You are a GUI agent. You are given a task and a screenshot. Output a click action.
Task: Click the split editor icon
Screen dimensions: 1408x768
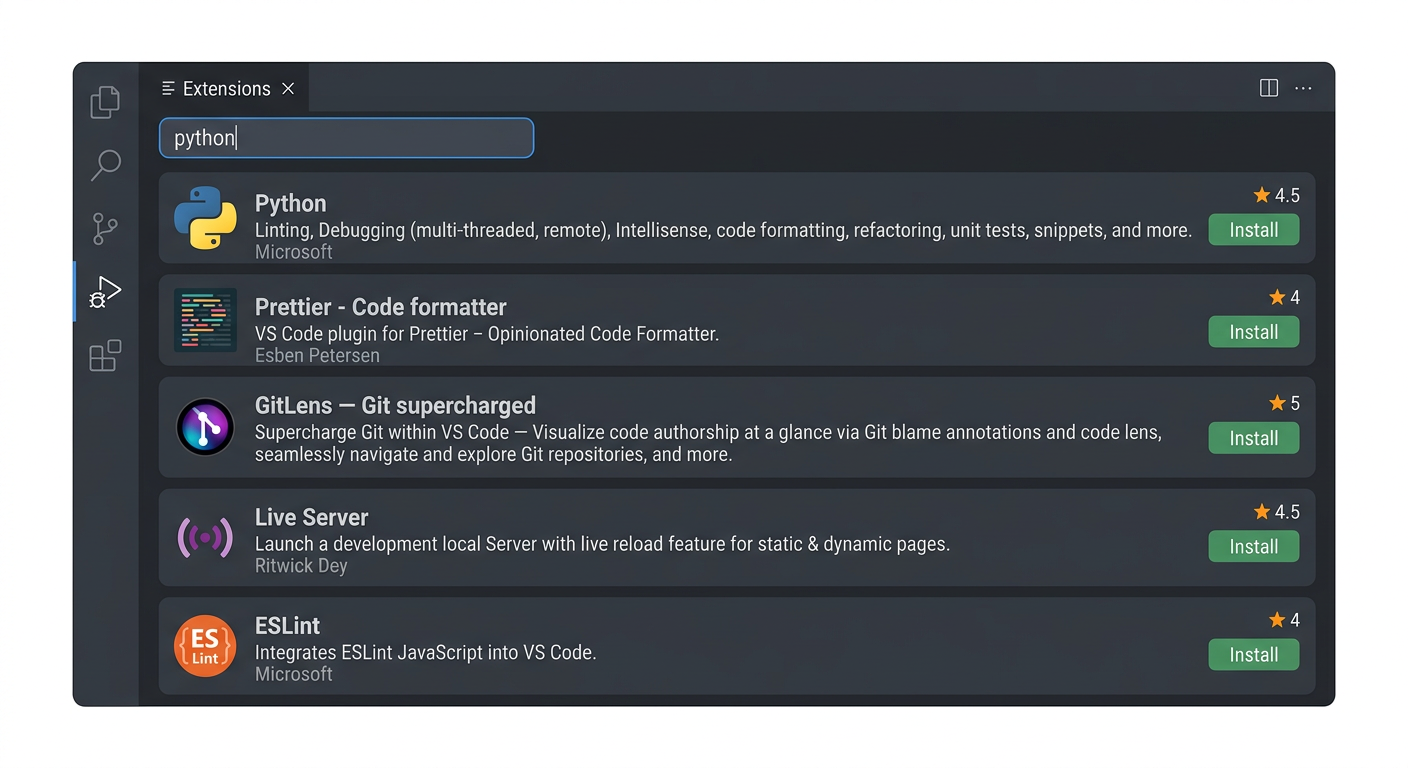1268,88
